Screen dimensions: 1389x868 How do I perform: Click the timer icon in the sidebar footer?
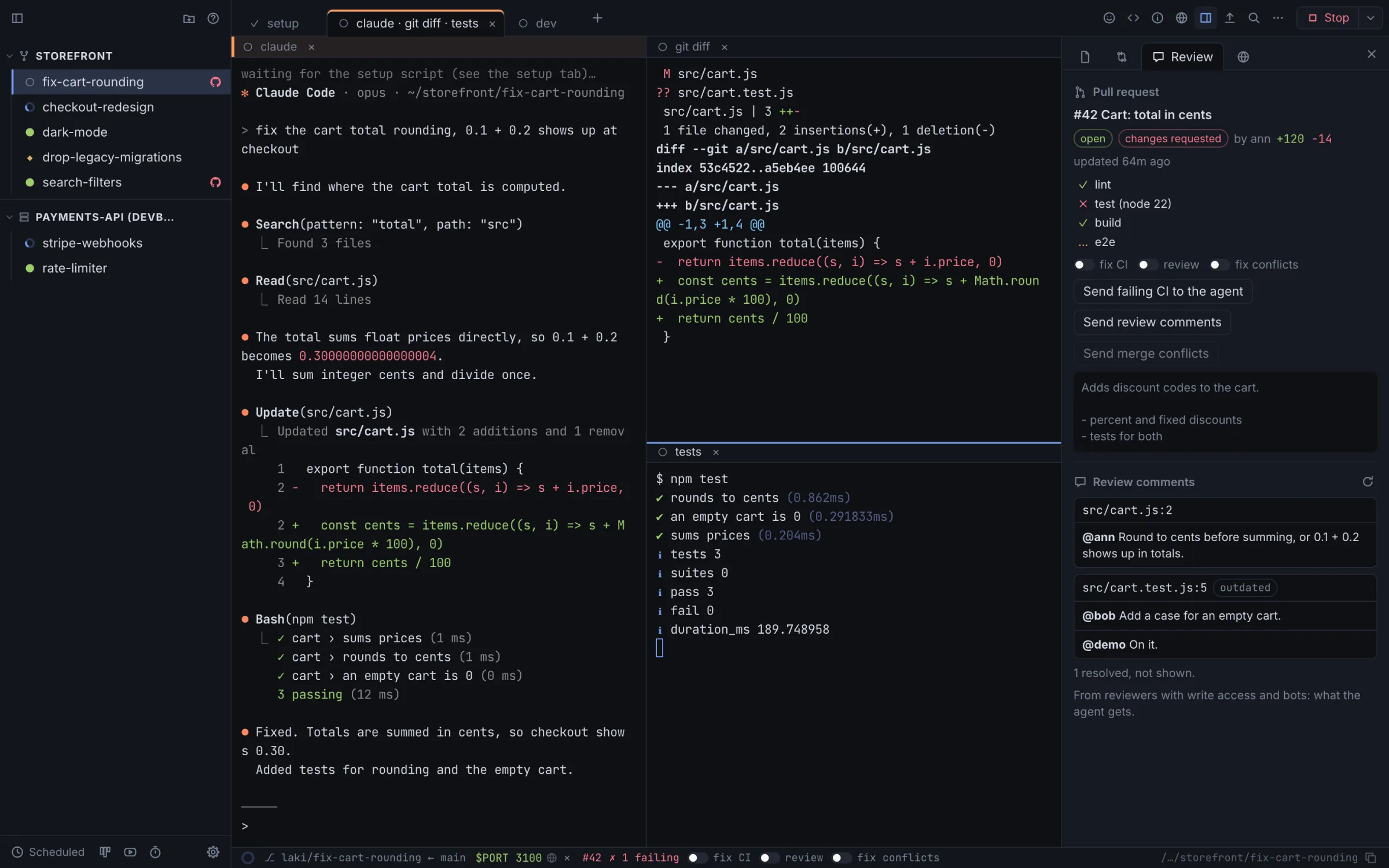pyautogui.click(x=155, y=852)
